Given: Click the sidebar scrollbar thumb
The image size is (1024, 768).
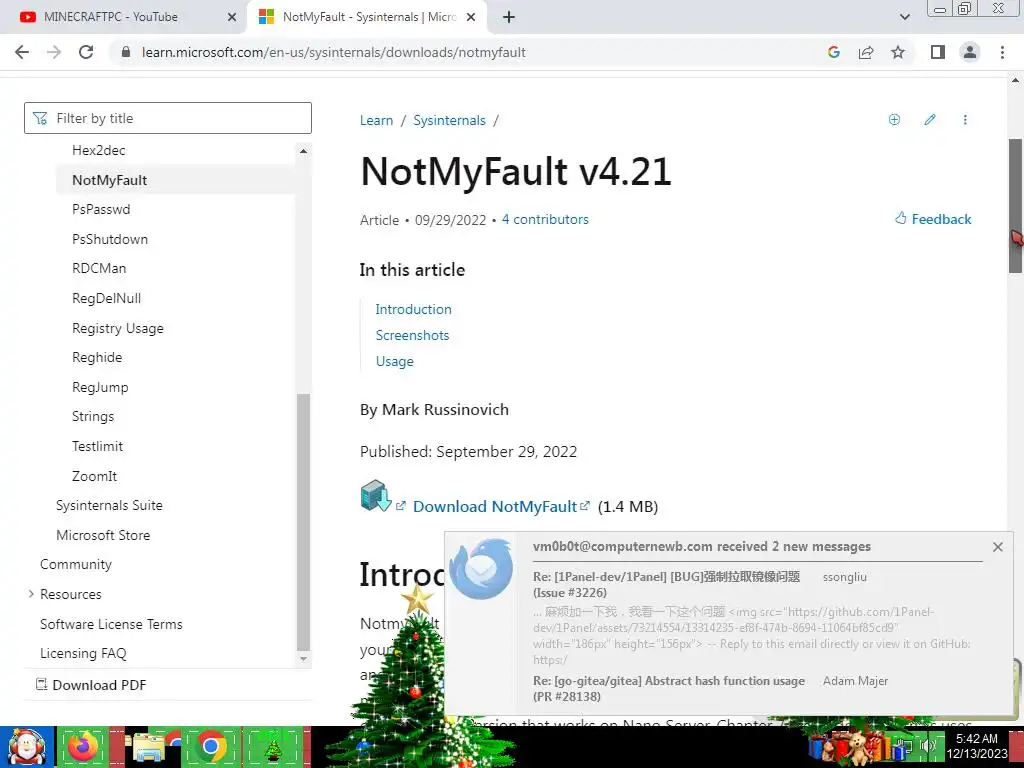Looking at the screenshot, I should [x=303, y=522].
